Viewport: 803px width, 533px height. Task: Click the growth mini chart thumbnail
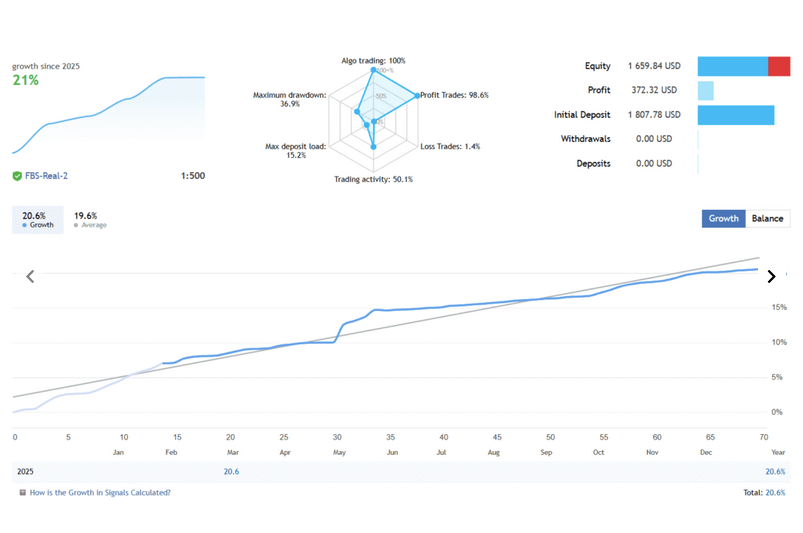point(109,115)
